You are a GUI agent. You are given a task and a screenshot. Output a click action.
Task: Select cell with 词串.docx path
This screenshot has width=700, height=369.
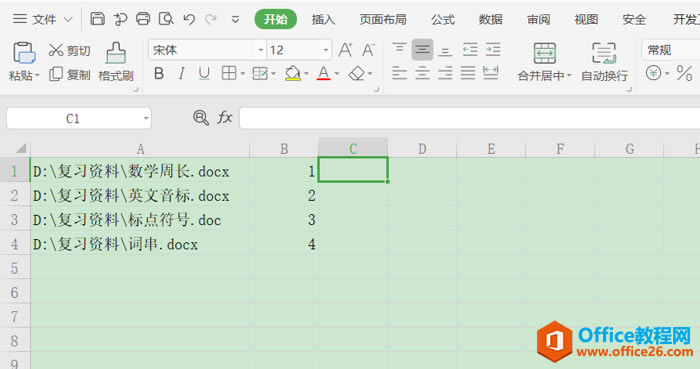pyautogui.click(x=140, y=244)
